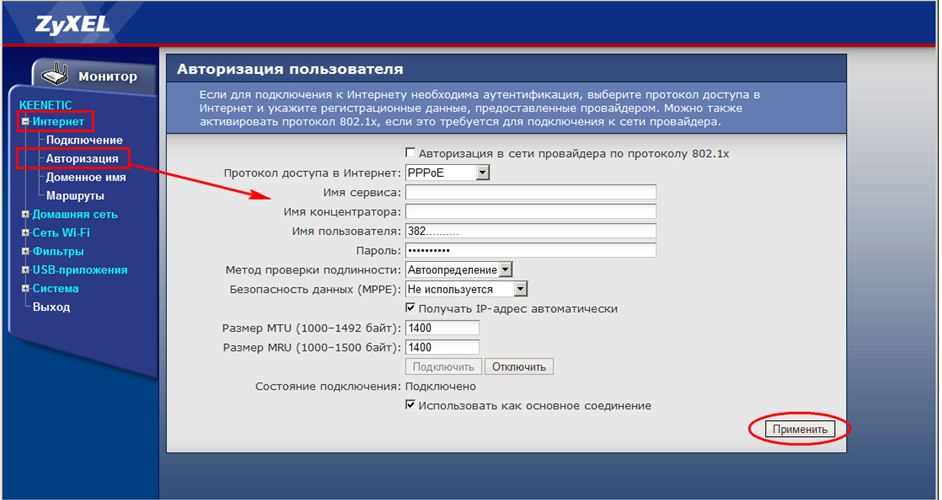The height and width of the screenshot is (500, 942).
Task: Toggle automatic IP address checkbox
Action: [x=410, y=309]
